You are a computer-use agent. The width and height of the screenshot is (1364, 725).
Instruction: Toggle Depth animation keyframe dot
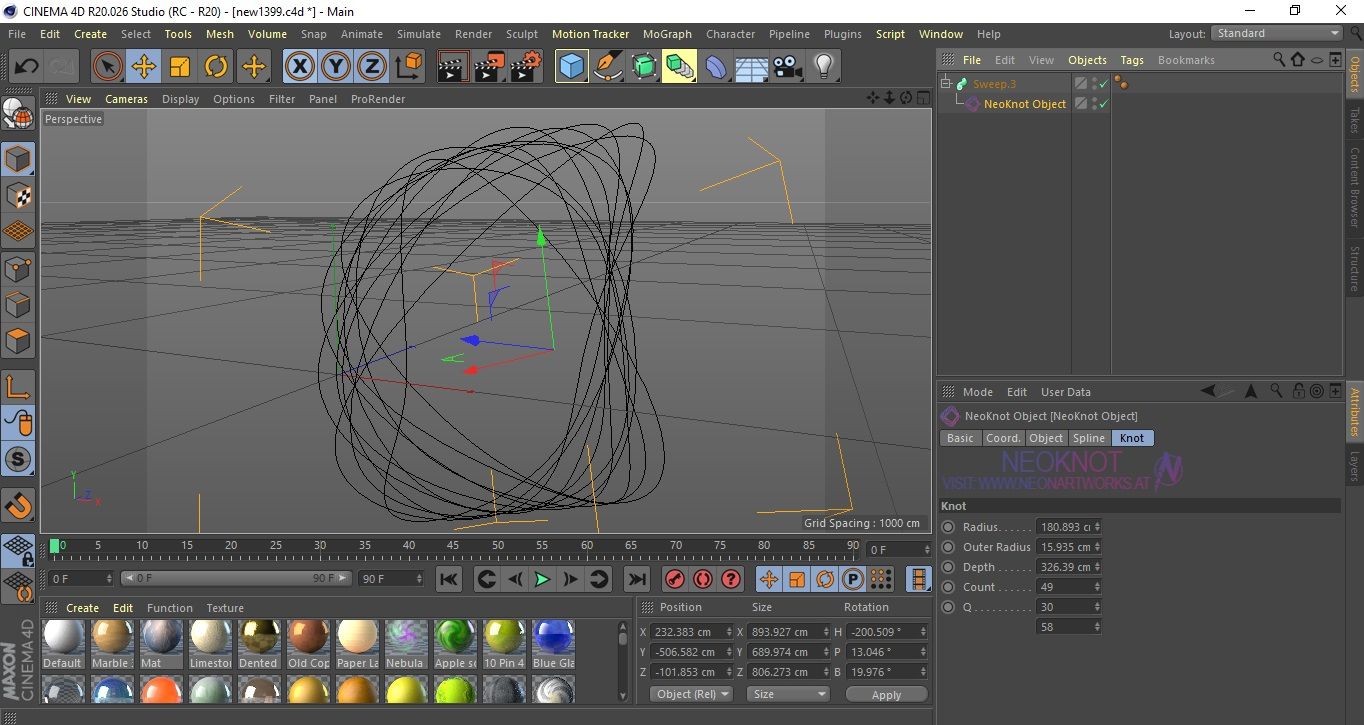tap(948, 567)
